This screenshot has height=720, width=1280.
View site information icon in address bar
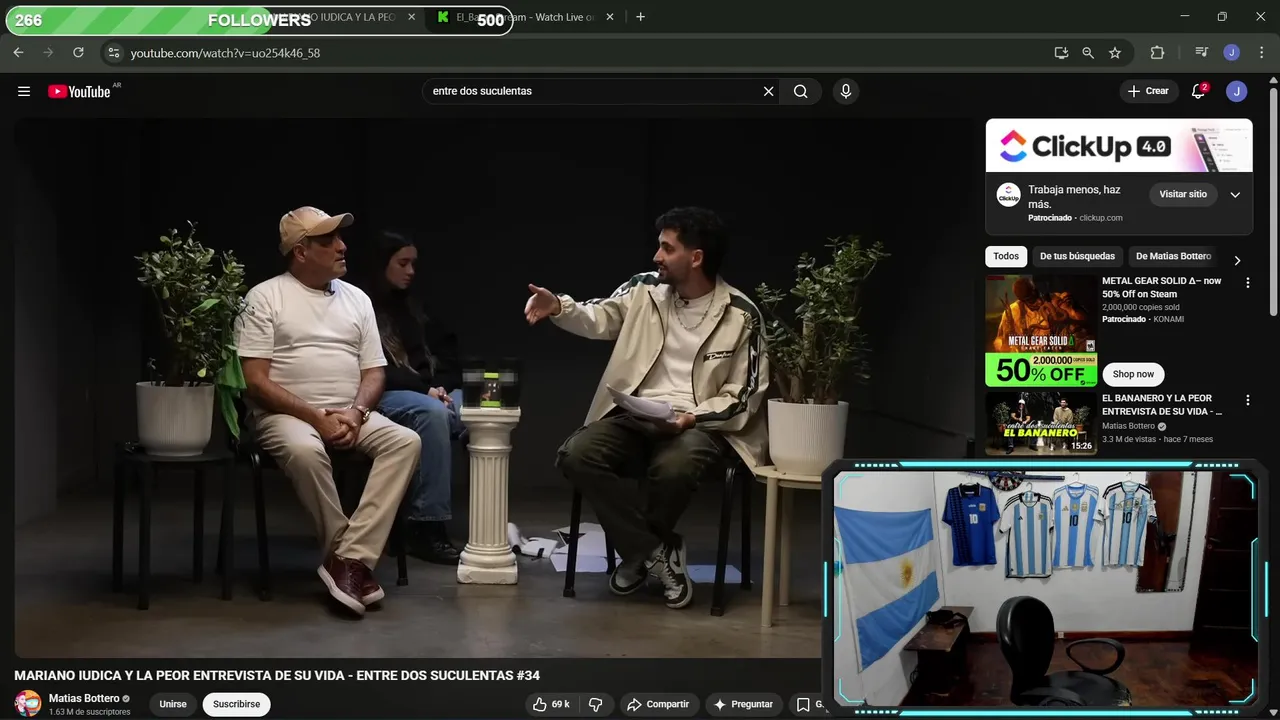click(x=113, y=53)
